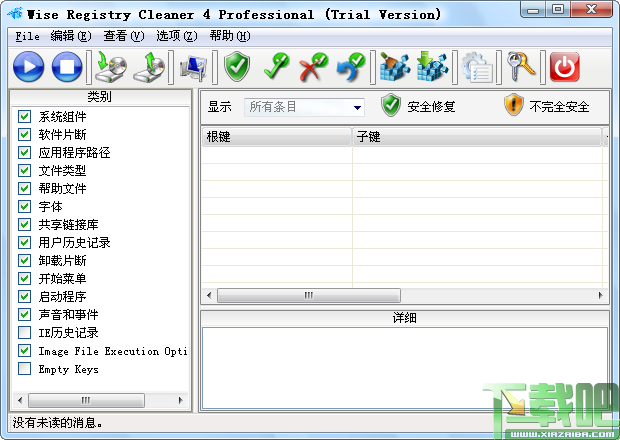Open the computer system icon in toolbar
Screen dimensions: 620x440
point(193,67)
